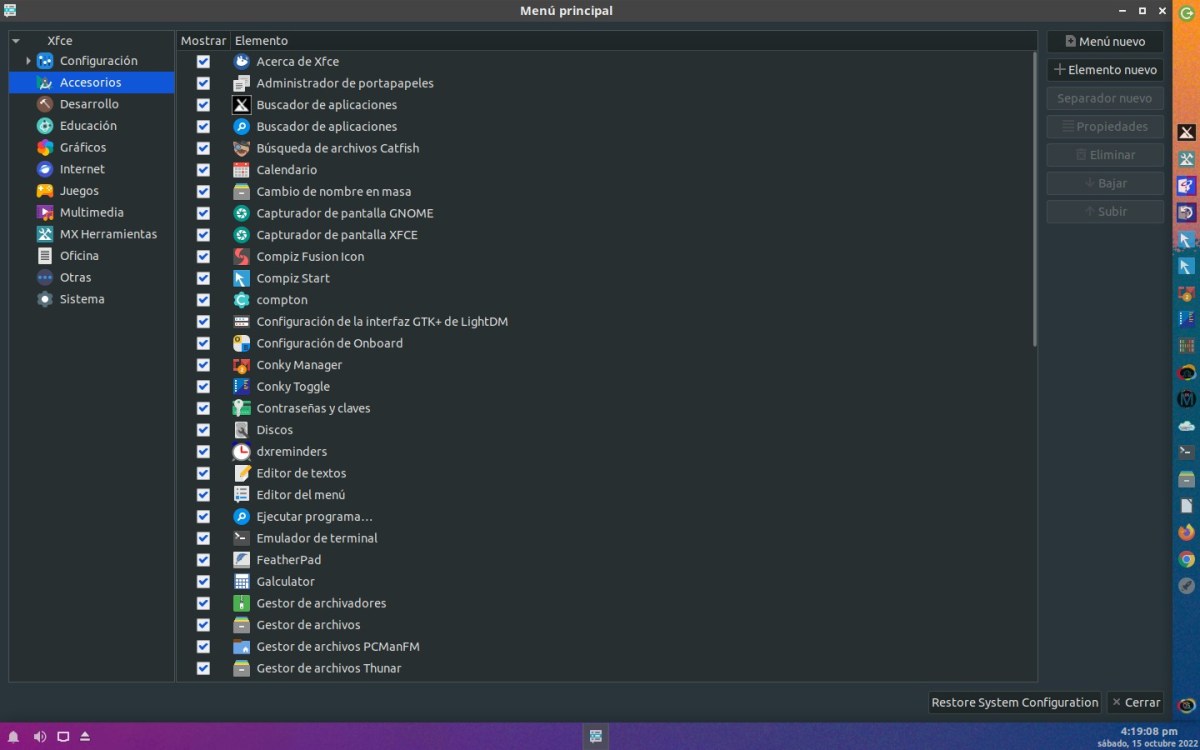Click the Discos disk icon
1200x750 pixels.
[241, 430]
